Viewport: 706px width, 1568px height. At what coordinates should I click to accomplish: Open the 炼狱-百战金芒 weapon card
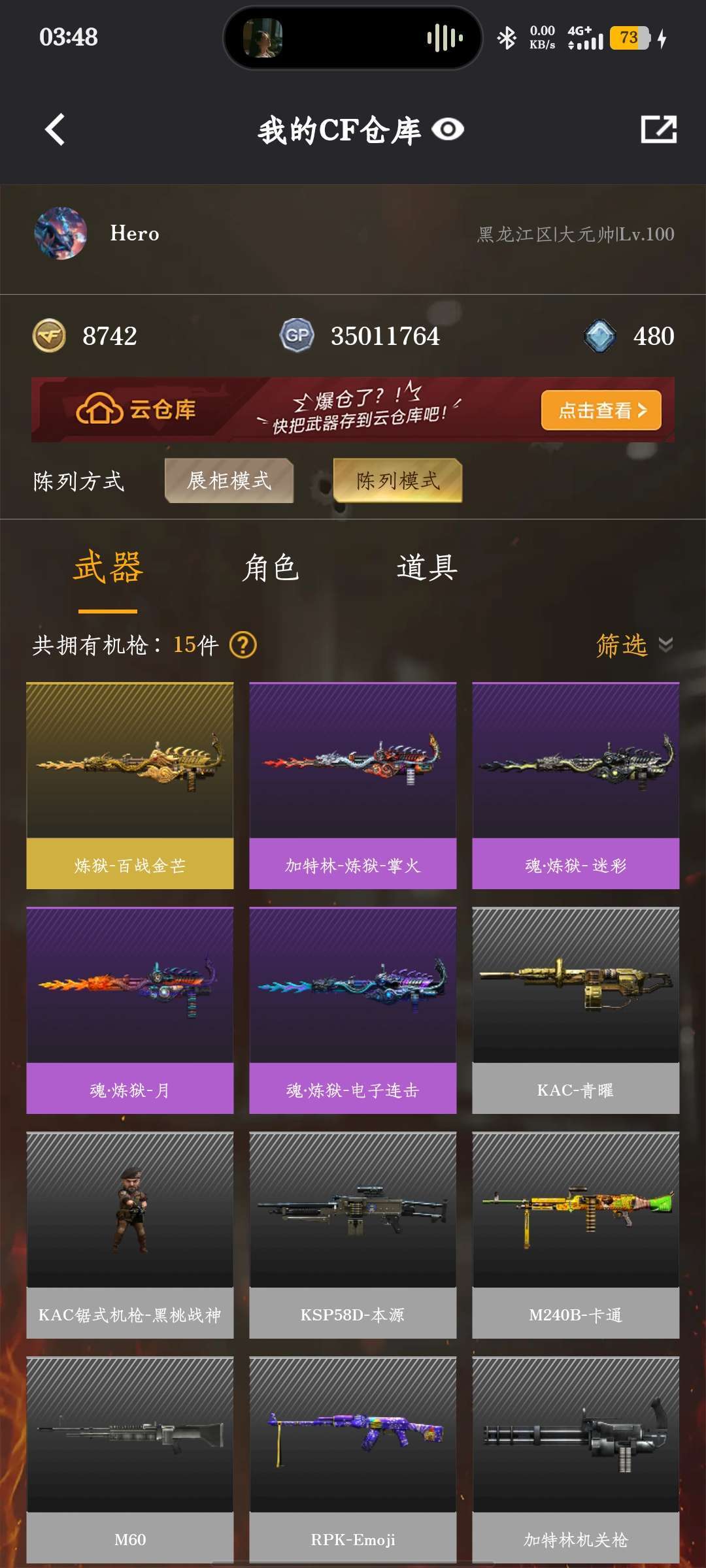pos(130,785)
